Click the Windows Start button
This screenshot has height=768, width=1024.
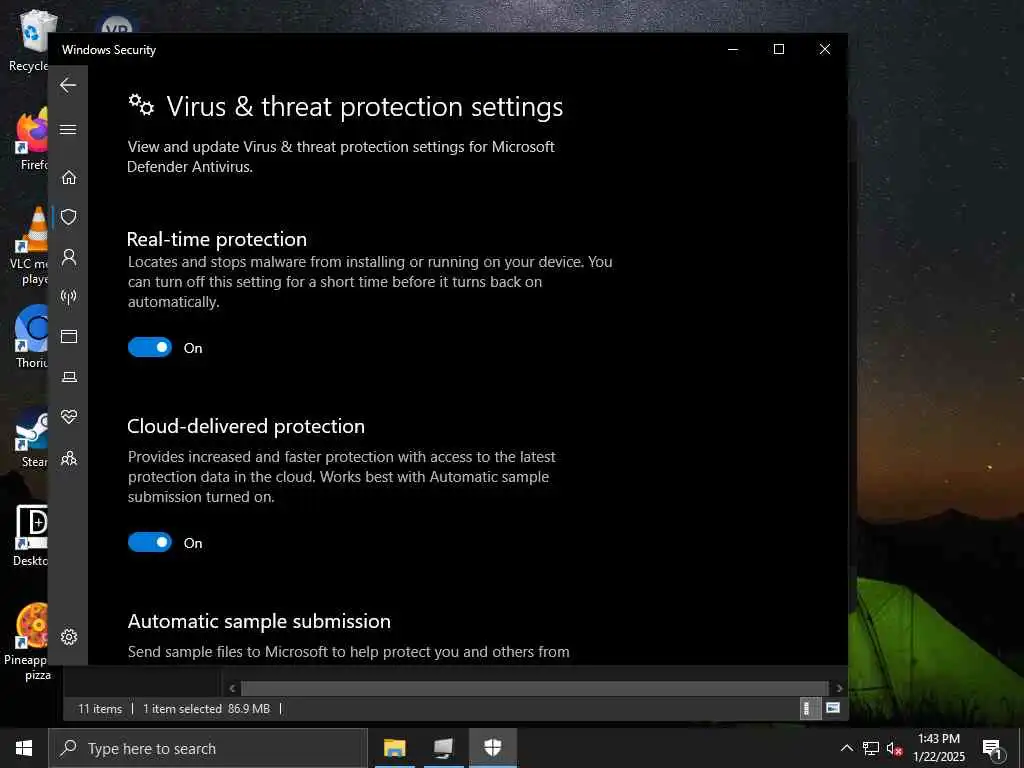pyautogui.click(x=24, y=748)
